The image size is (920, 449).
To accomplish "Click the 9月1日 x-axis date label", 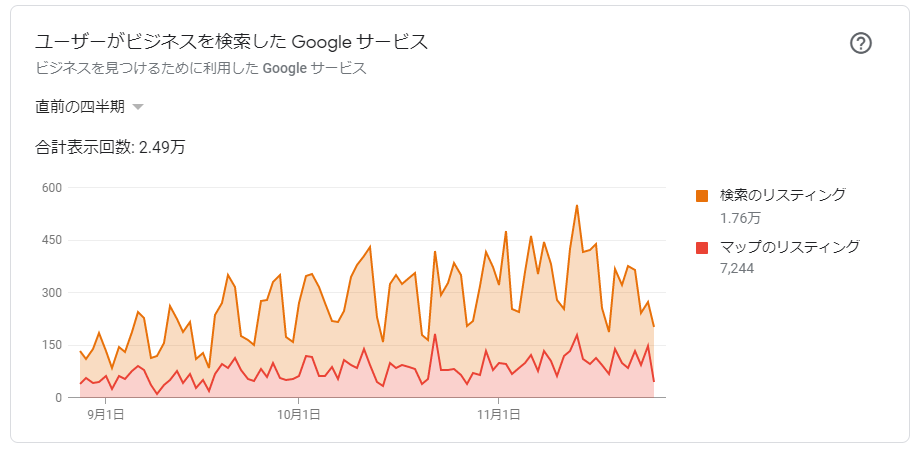I will [x=106, y=414].
